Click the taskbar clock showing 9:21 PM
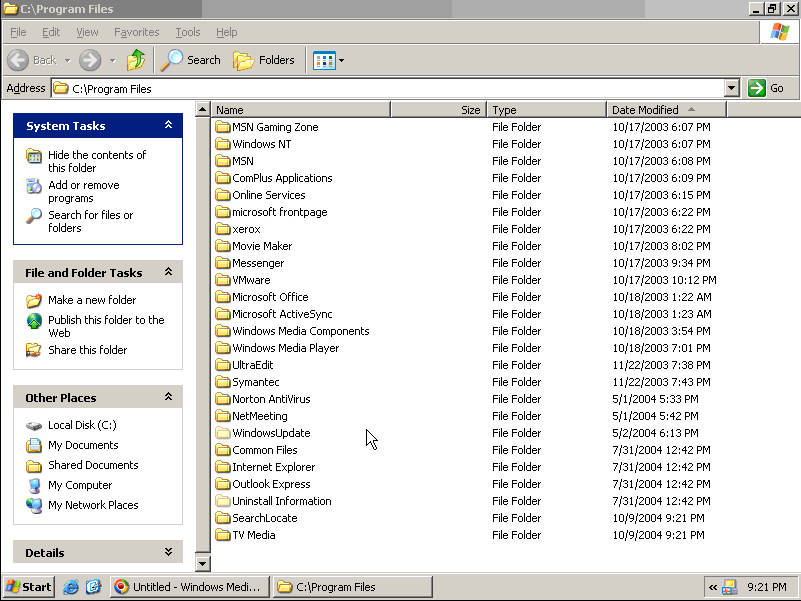 point(767,587)
